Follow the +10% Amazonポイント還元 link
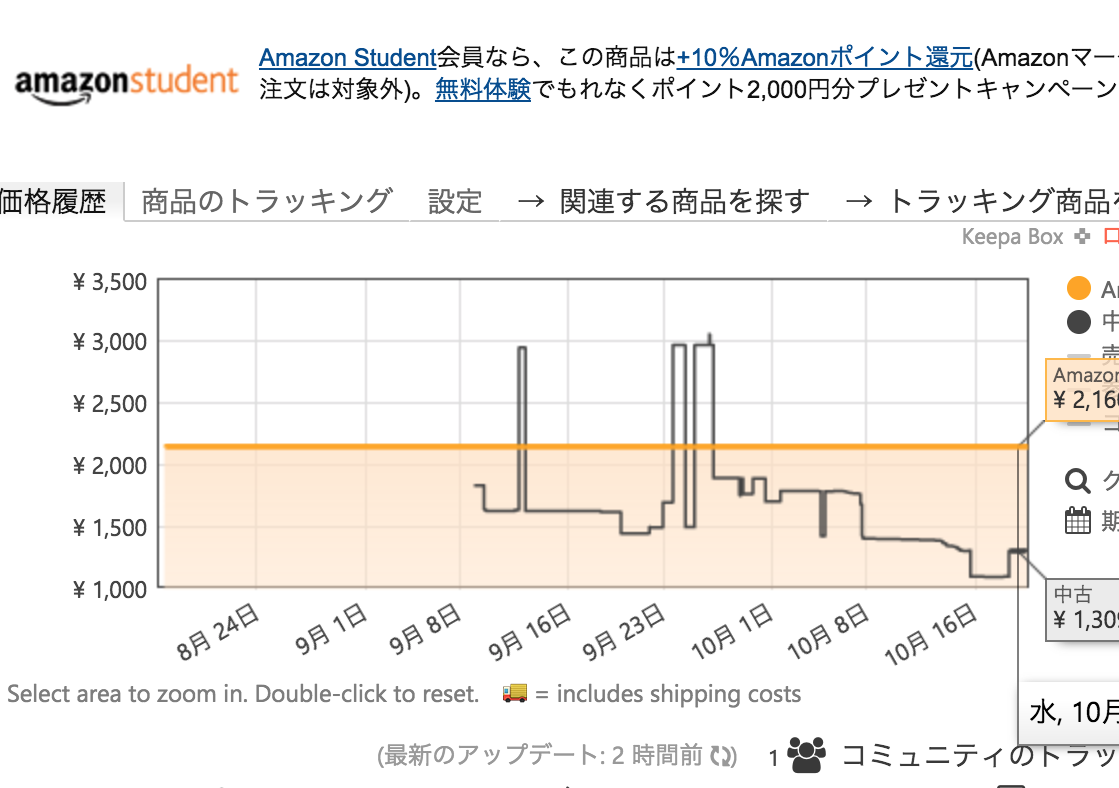The image size is (1119, 788). pyautogui.click(x=824, y=57)
